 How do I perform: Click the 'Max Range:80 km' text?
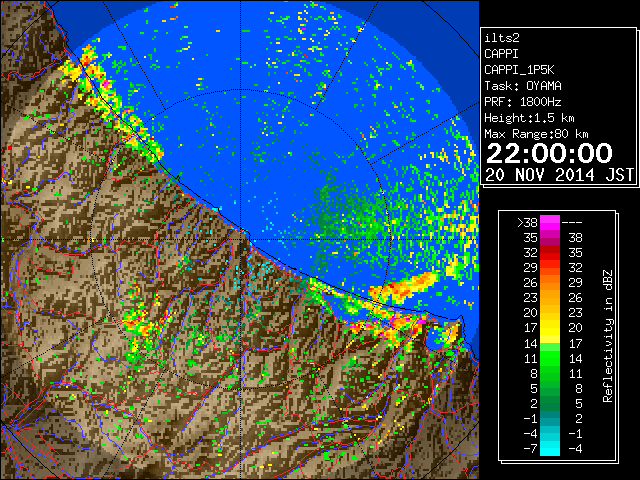click(536, 134)
